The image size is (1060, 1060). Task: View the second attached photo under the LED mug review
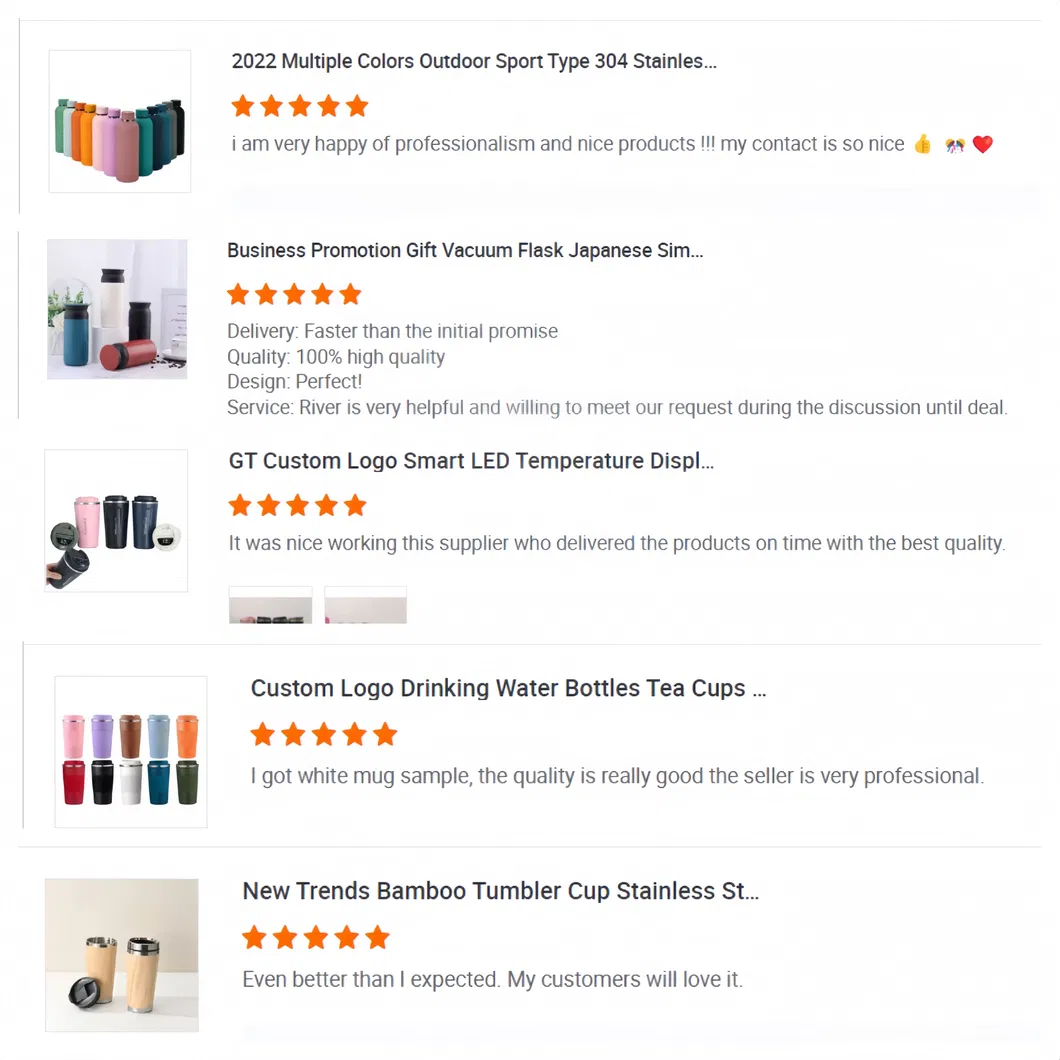[x=365, y=605]
